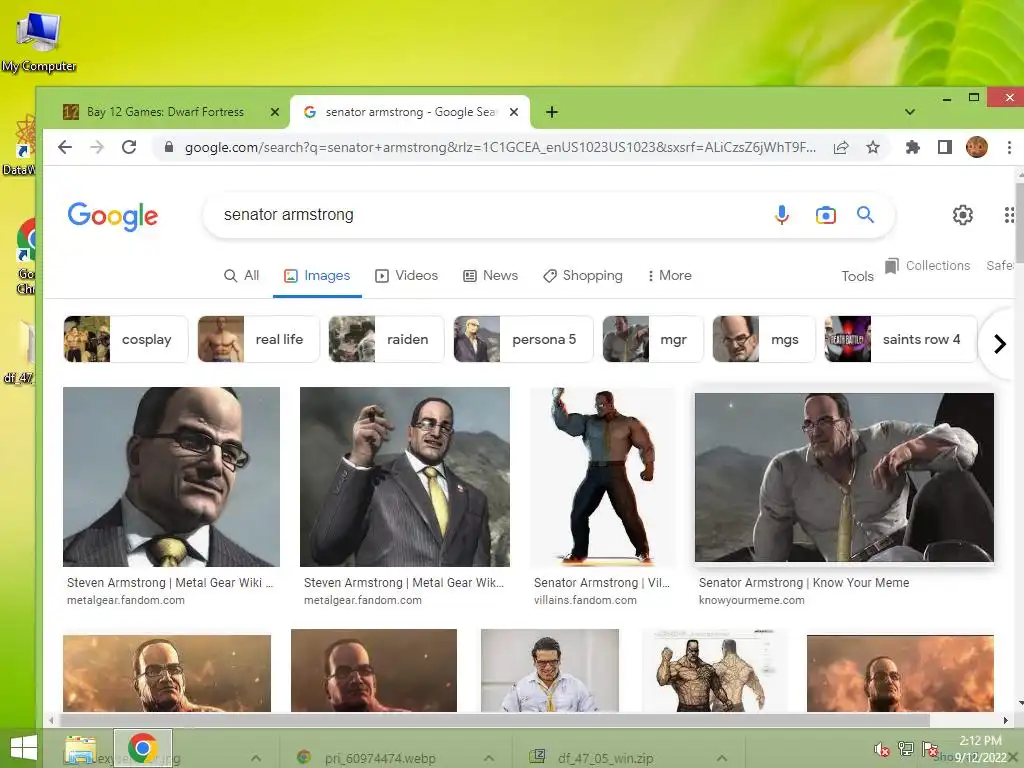Filter images by real life chip

(x=259, y=339)
